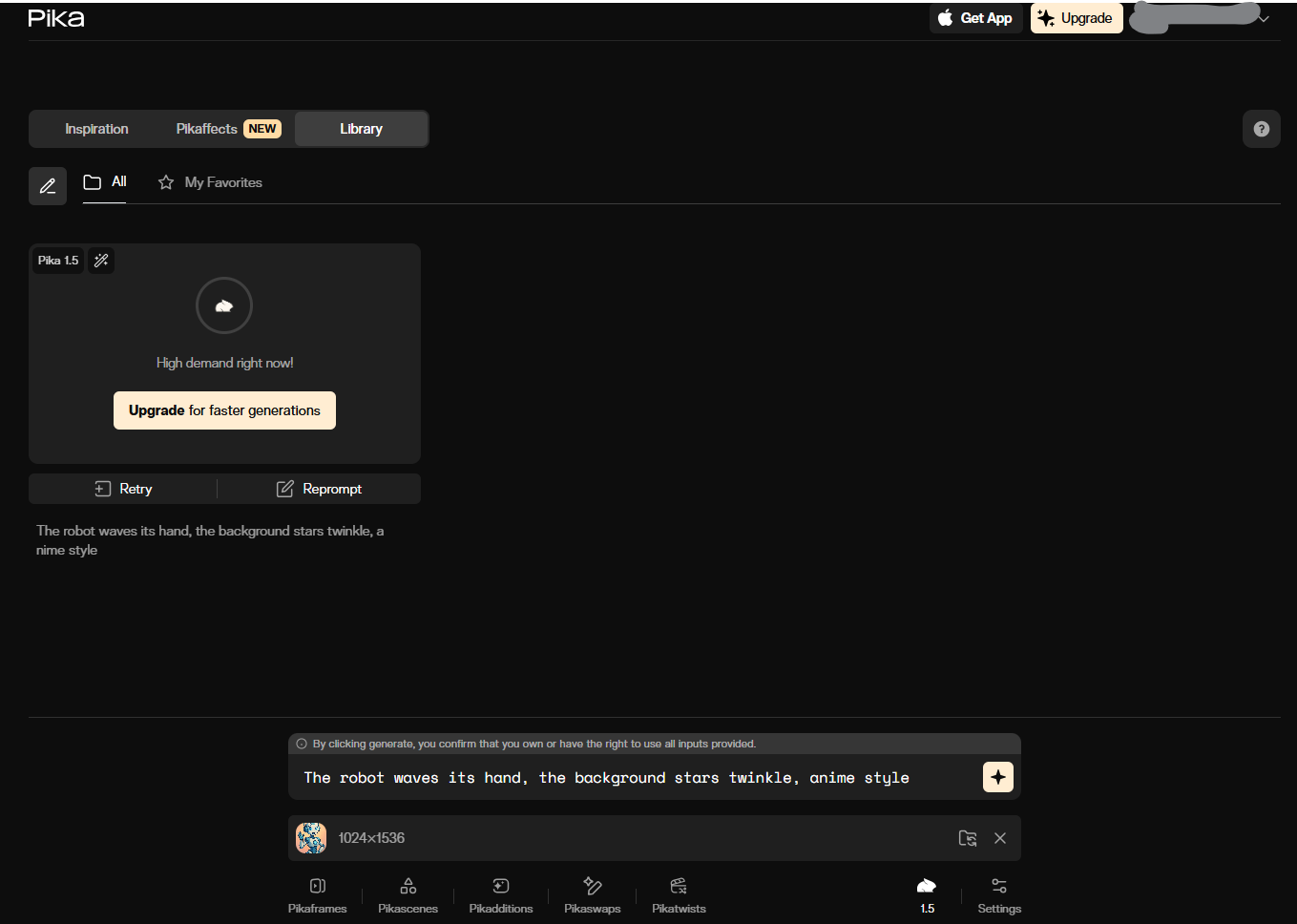
Task: Choose the Pikatwists tool
Action: 679,887
